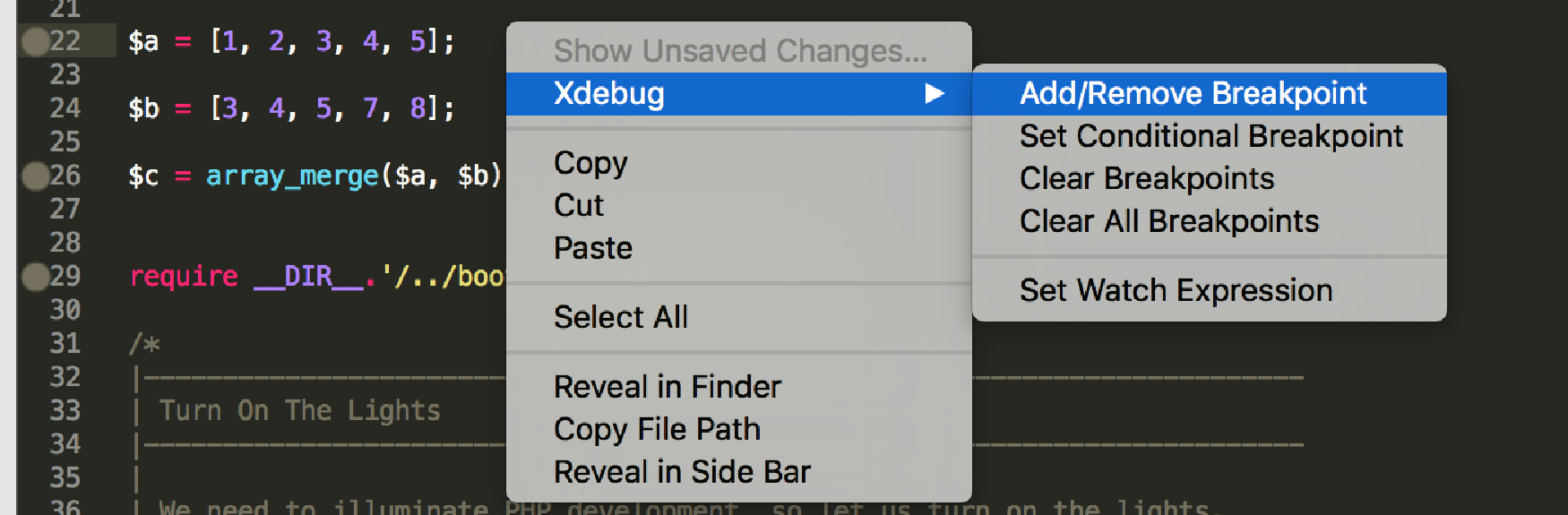Click the array_merge function call
This screenshot has height=515, width=1568.
[292, 176]
